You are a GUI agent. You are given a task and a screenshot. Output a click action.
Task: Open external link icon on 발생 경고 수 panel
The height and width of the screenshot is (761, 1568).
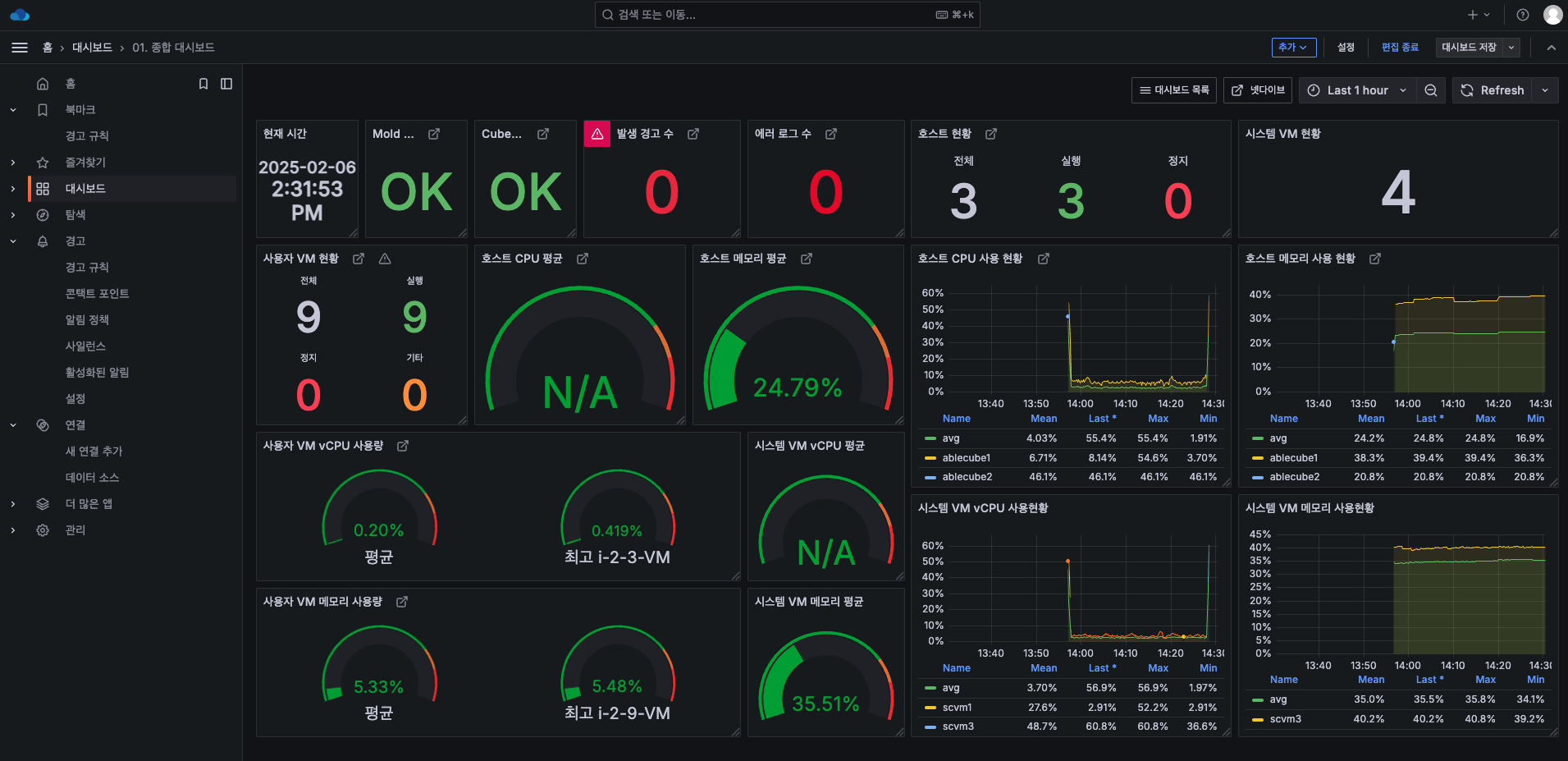[x=693, y=134]
